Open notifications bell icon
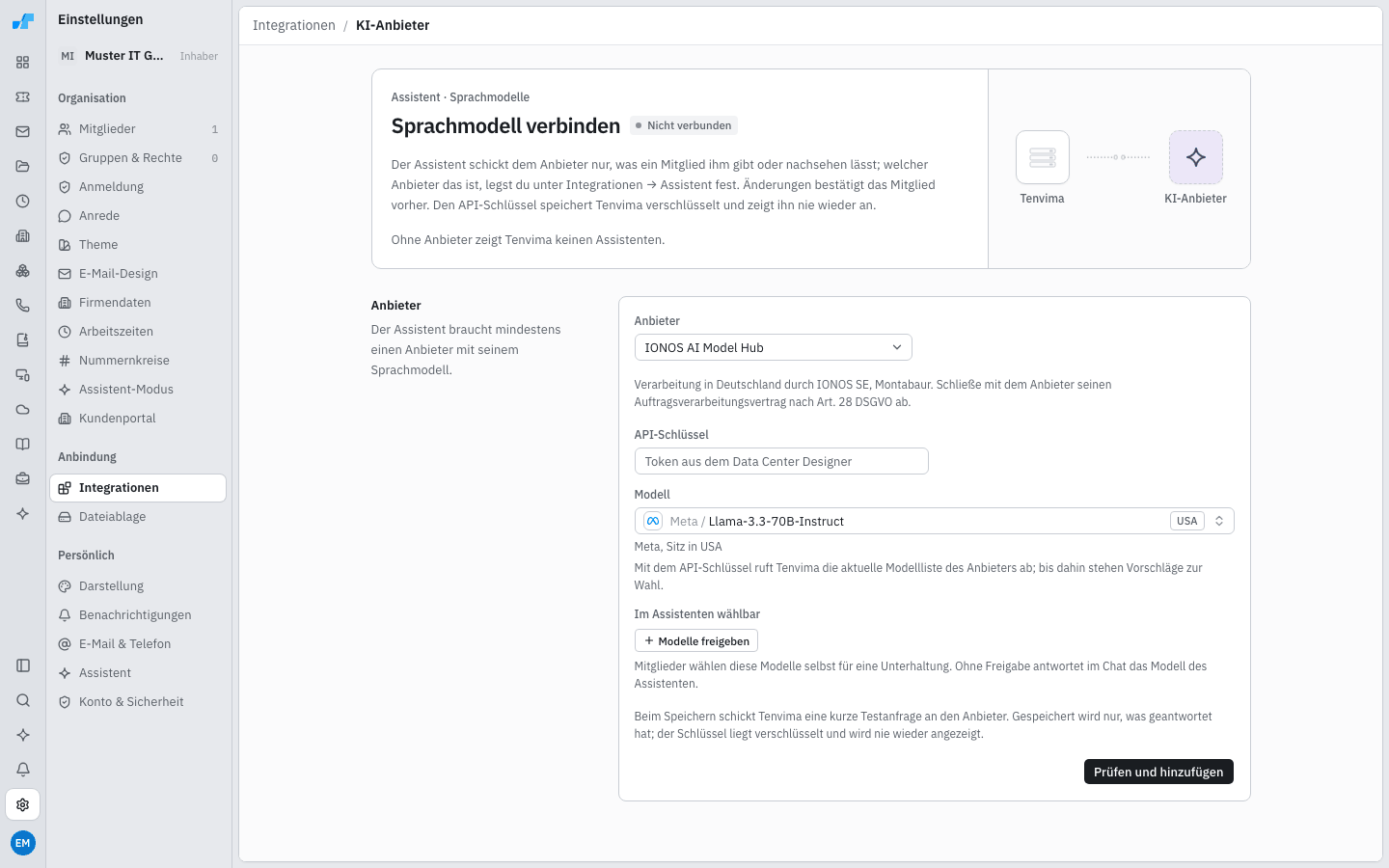The width and height of the screenshot is (1389, 868). 23,770
